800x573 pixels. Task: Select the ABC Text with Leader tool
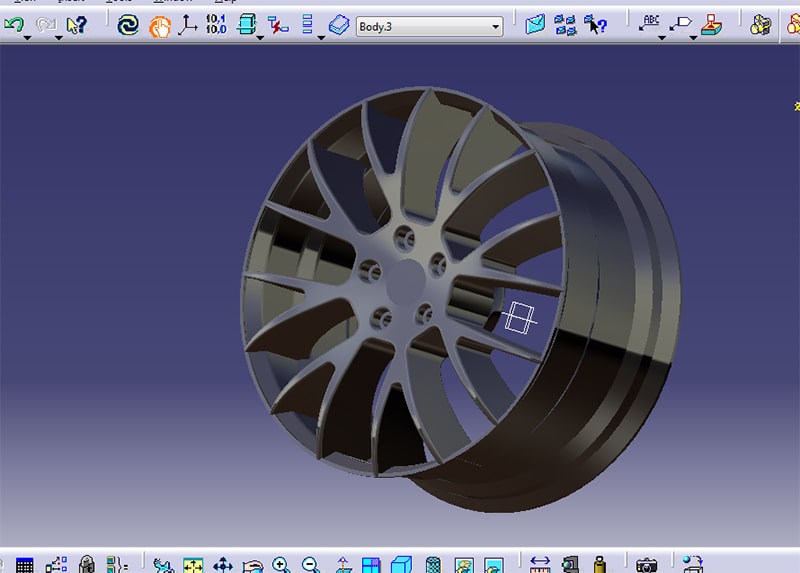click(x=649, y=23)
